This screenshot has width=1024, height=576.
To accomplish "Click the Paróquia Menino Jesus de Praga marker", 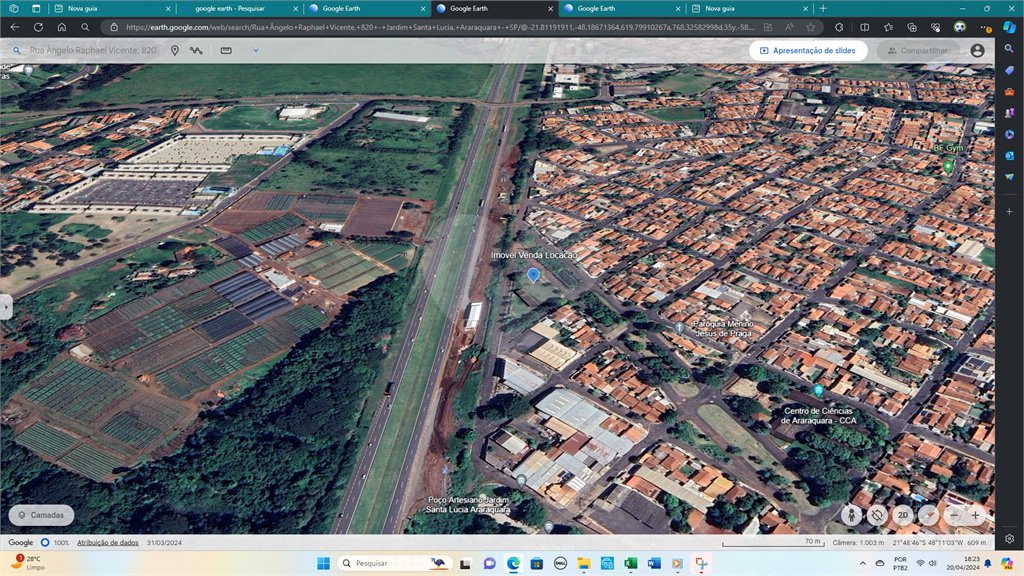I will [679, 327].
